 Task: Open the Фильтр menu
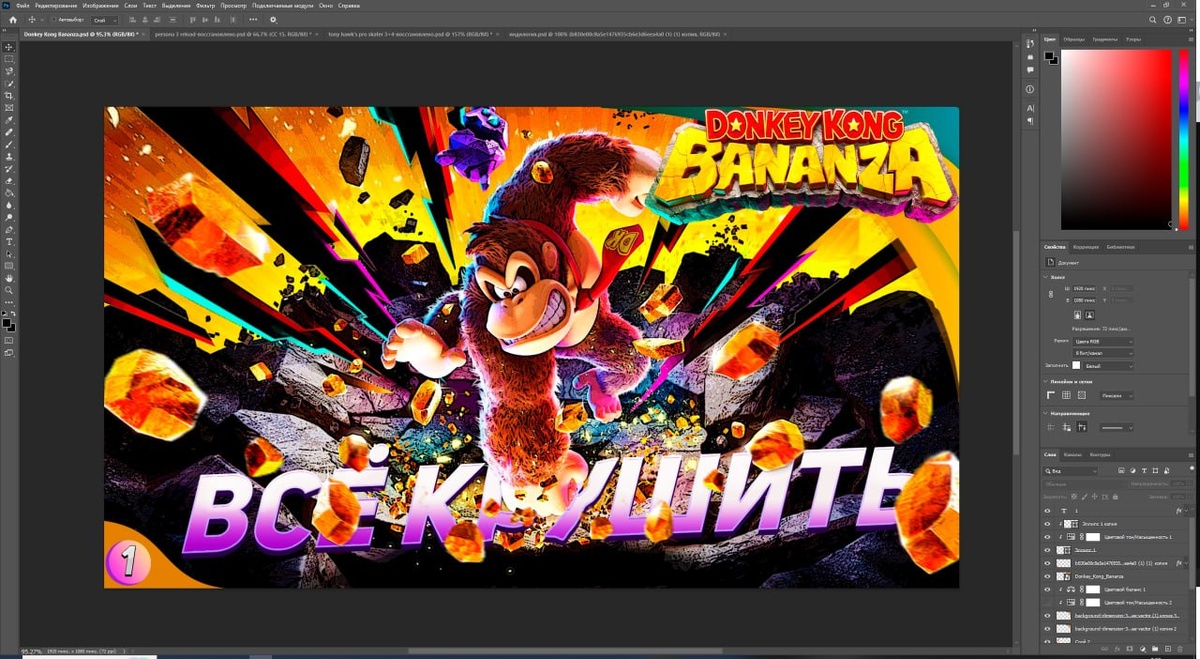coord(205,5)
